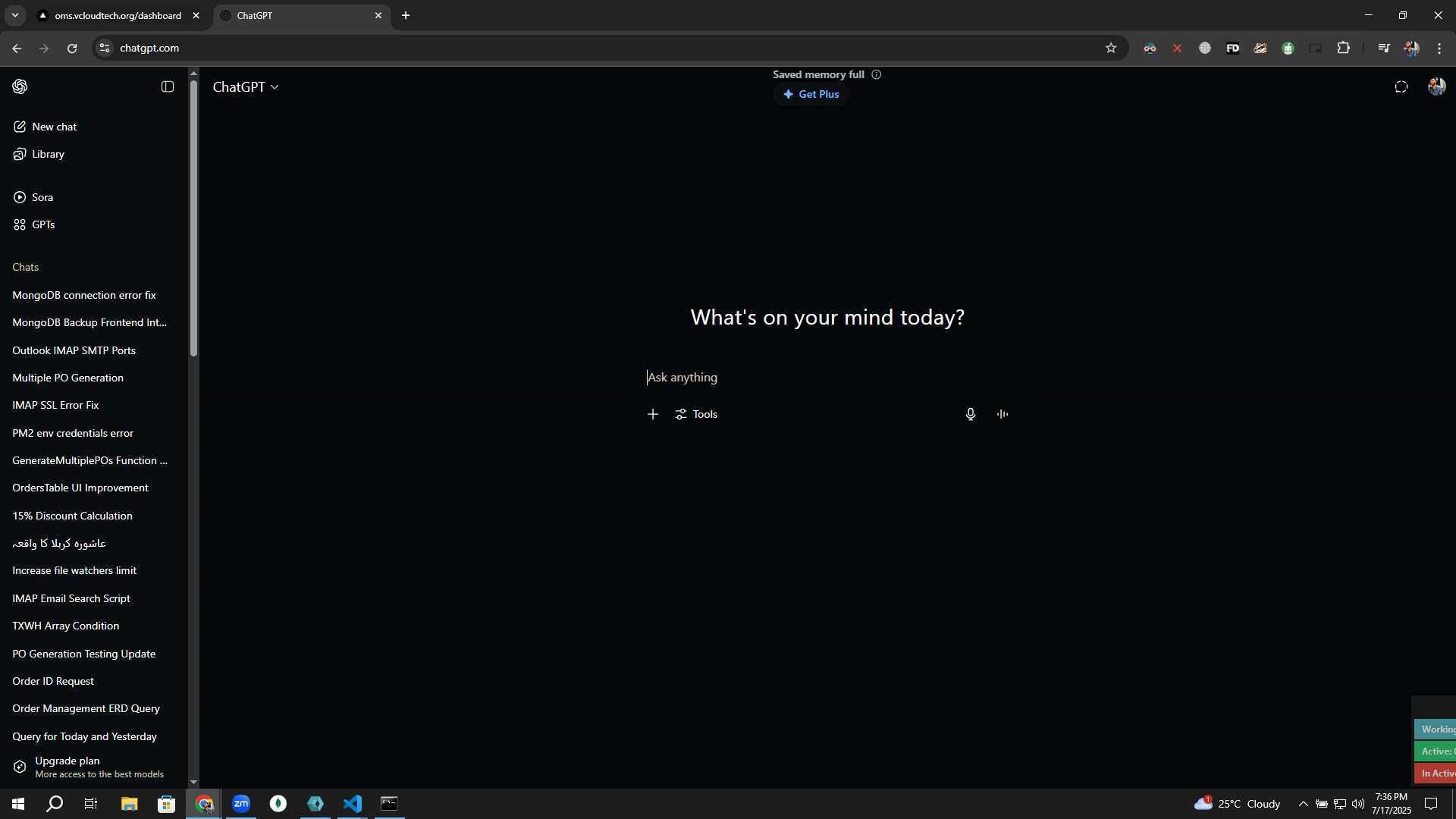Open the media control toolbar icon

[1384, 48]
